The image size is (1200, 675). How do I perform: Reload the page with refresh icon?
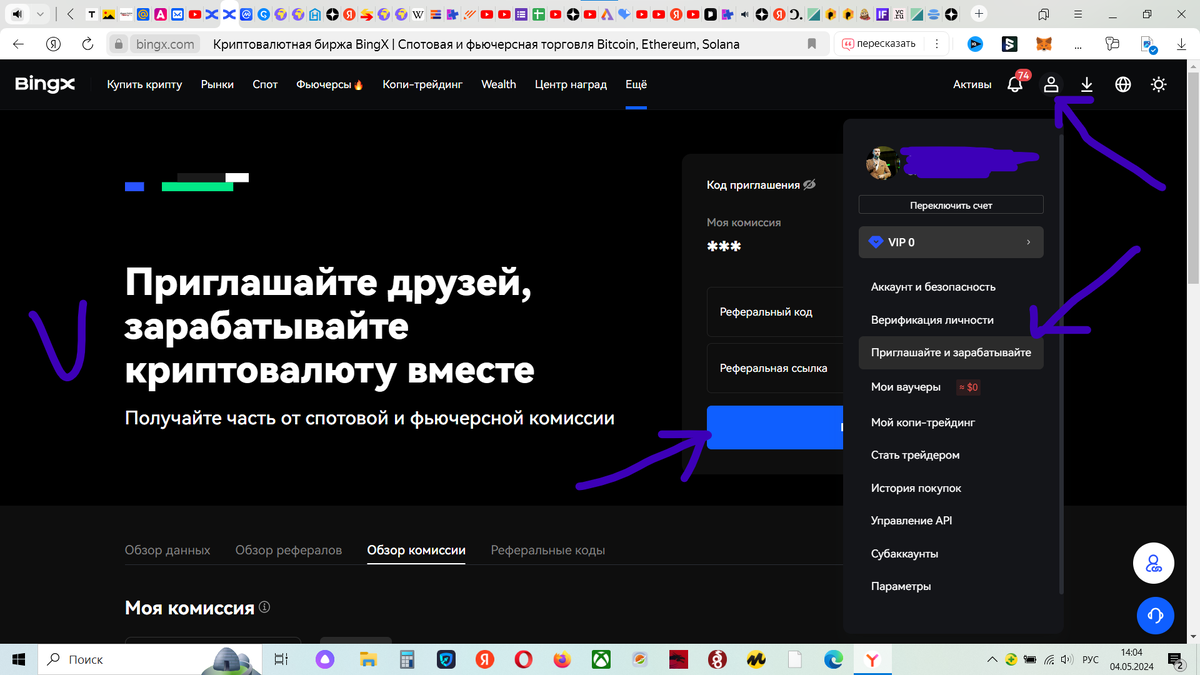pos(88,44)
